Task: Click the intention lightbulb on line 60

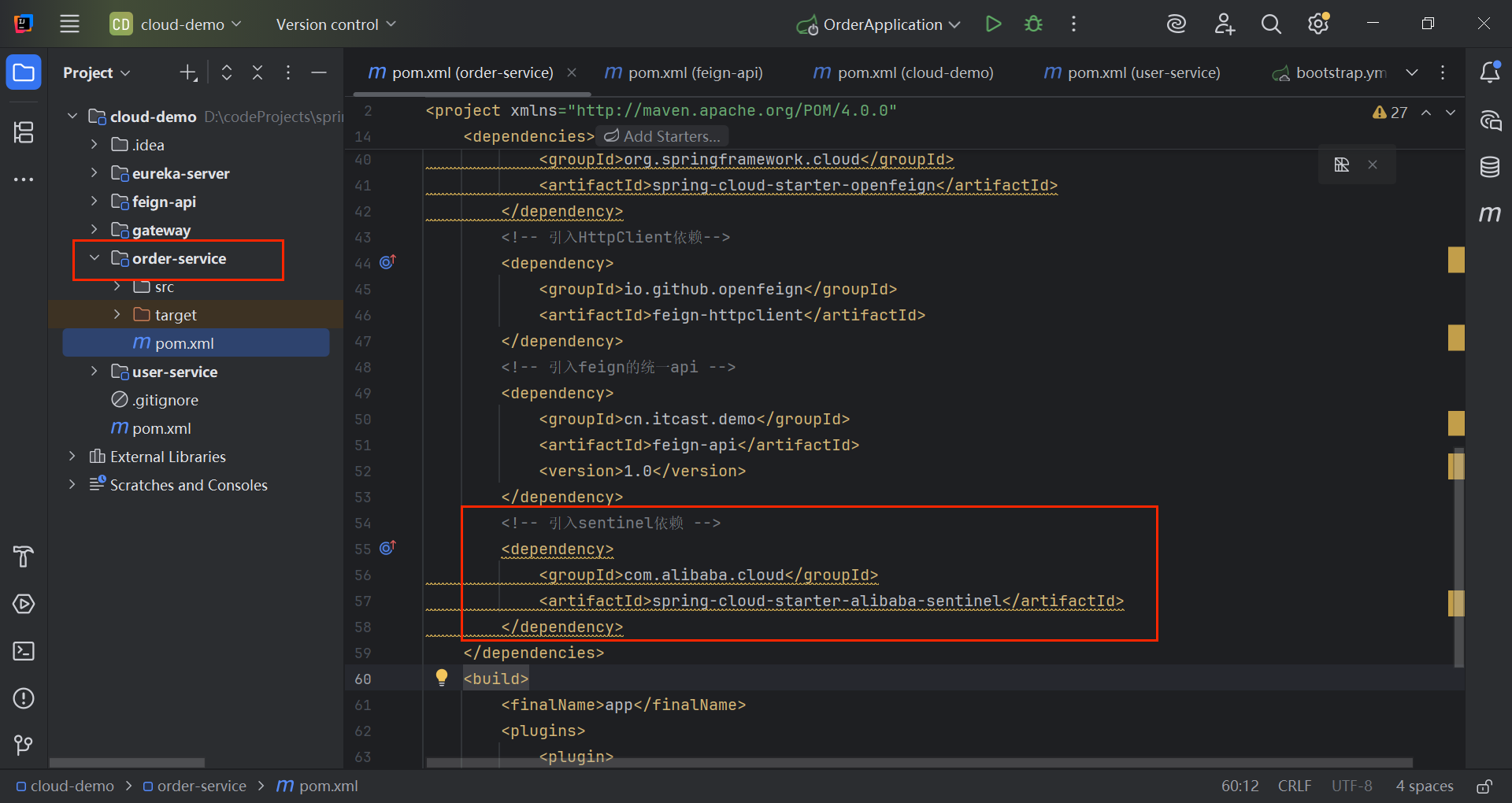Action: [442, 677]
